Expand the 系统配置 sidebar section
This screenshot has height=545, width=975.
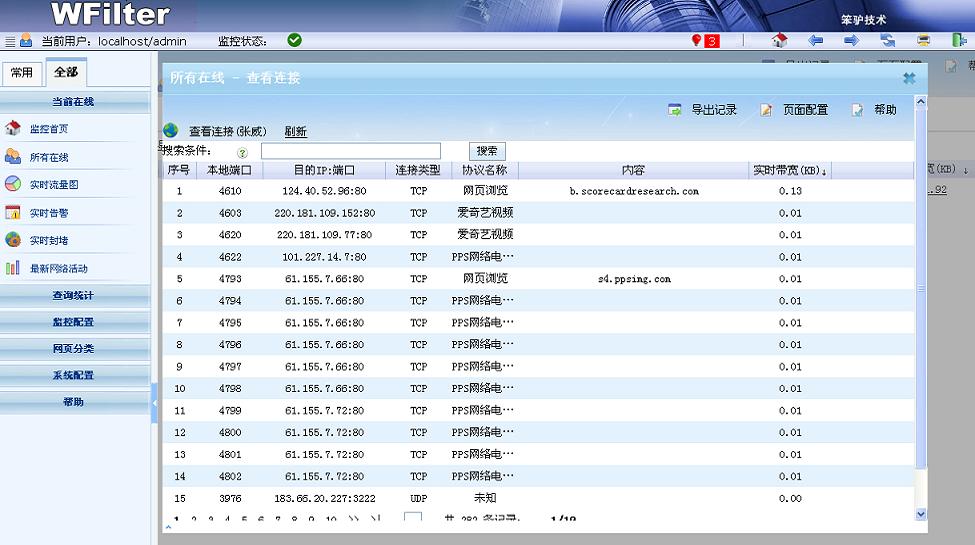click(x=74, y=375)
